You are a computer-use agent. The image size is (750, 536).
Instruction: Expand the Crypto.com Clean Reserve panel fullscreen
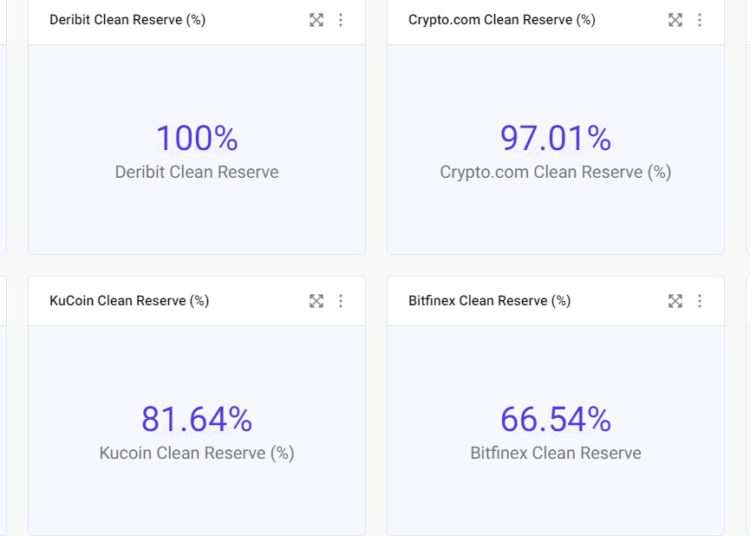tap(675, 20)
